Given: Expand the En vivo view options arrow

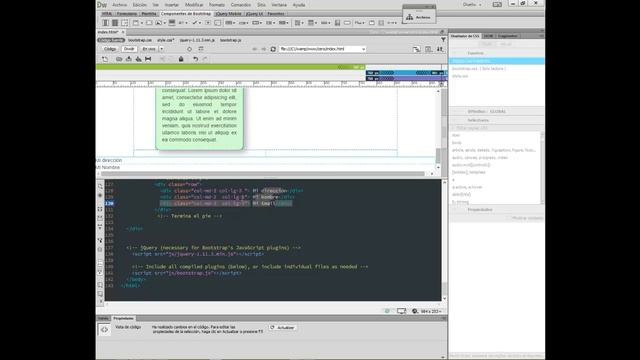Looking at the screenshot, I should click(x=162, y=49).
